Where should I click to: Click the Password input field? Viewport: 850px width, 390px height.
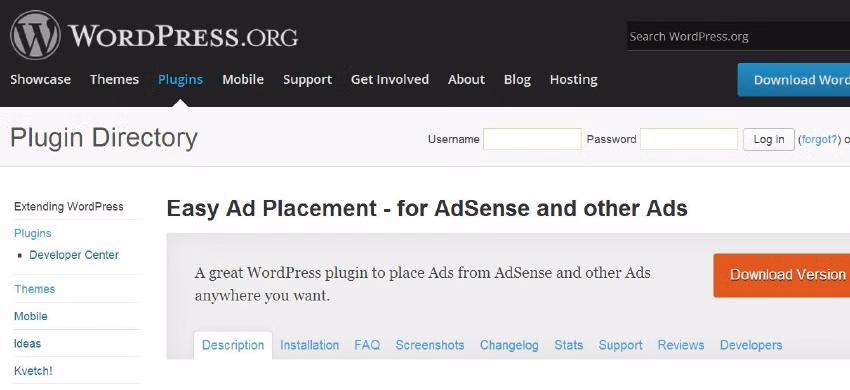click(x=689, y=139)
